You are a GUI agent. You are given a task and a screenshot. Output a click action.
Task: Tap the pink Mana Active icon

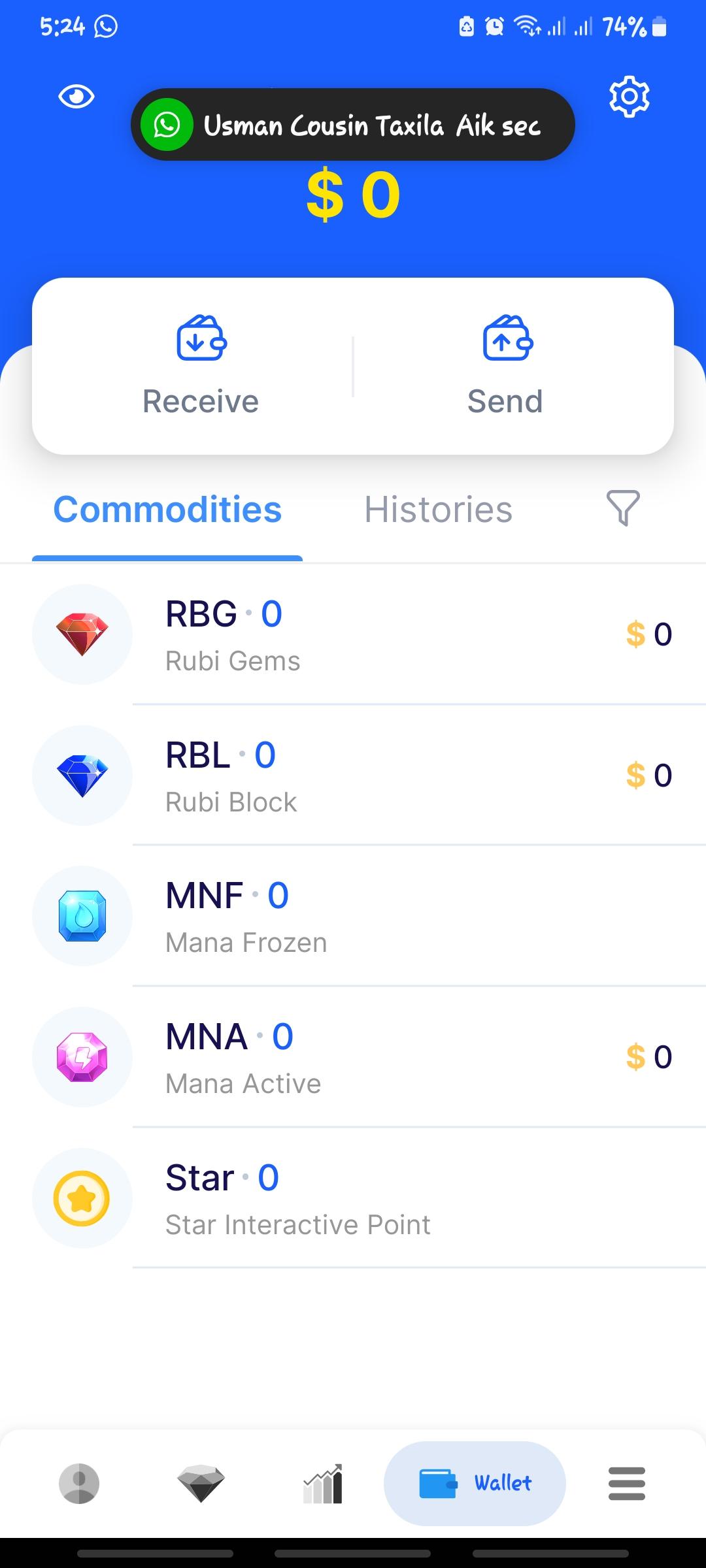click(82, 1057)
